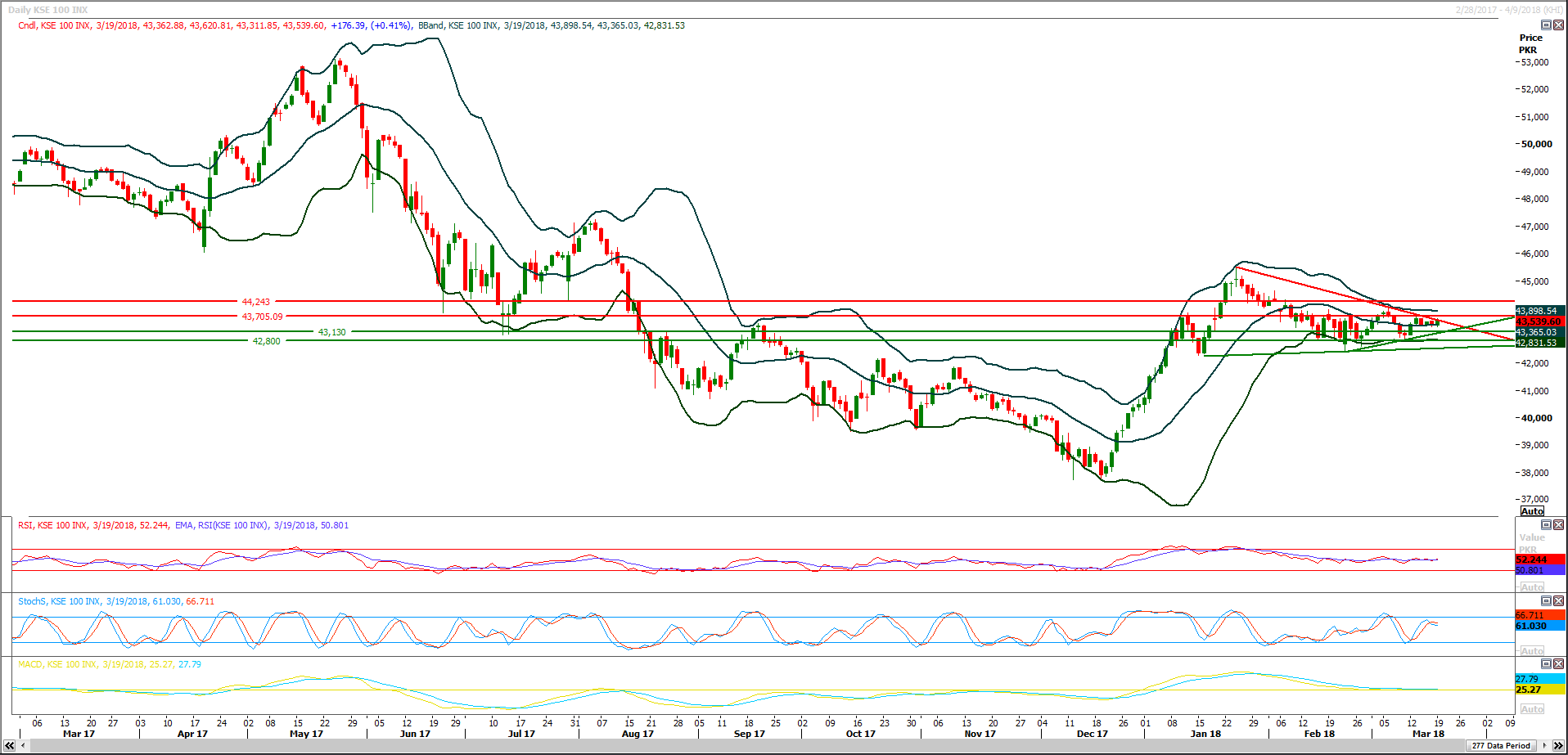The image size is (1568, 755).
Task: Open the 277 Data Period selector
Action: click(1501, 746)
